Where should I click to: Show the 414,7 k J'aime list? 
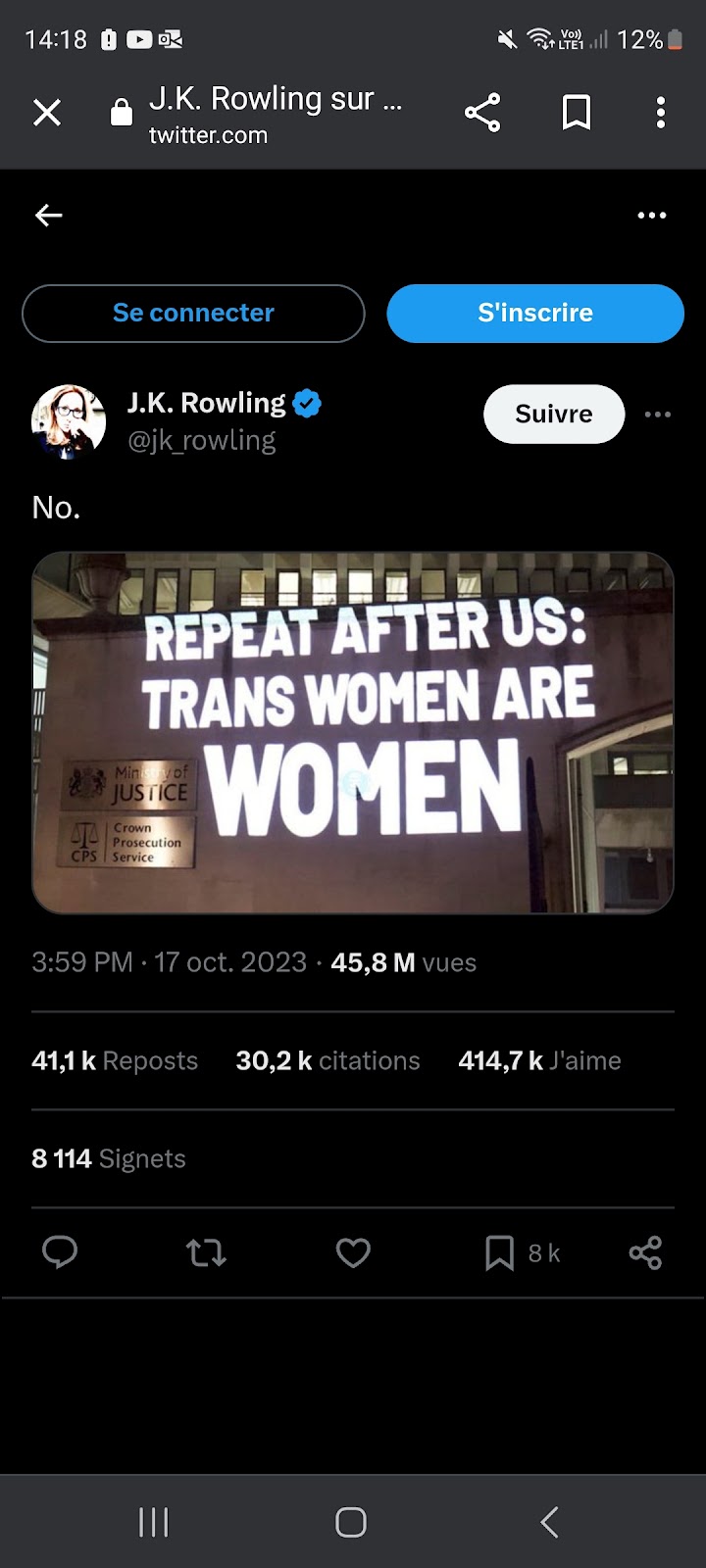(x=539, y=1060)
